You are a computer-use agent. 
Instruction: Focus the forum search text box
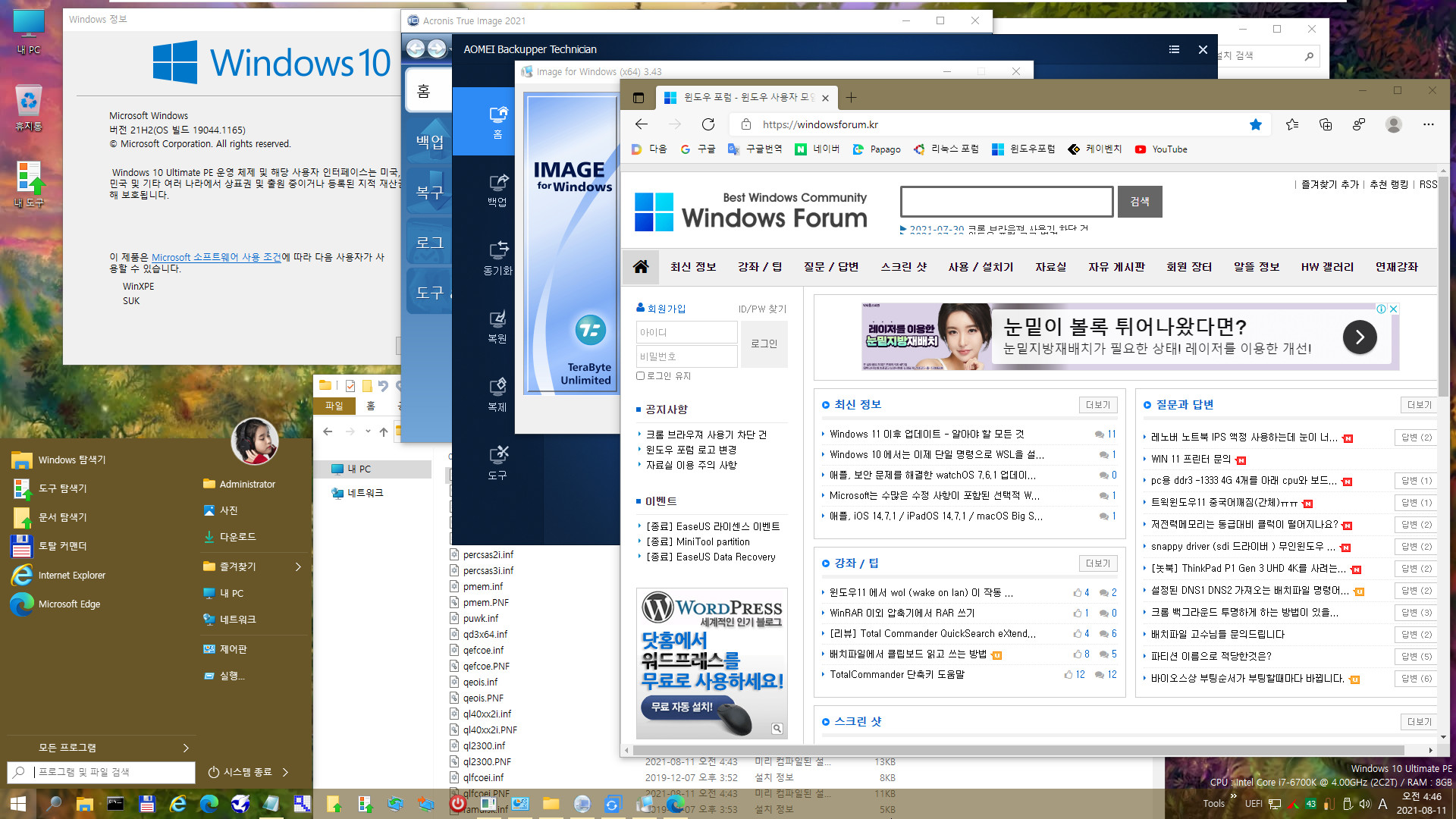point(1007,202)
